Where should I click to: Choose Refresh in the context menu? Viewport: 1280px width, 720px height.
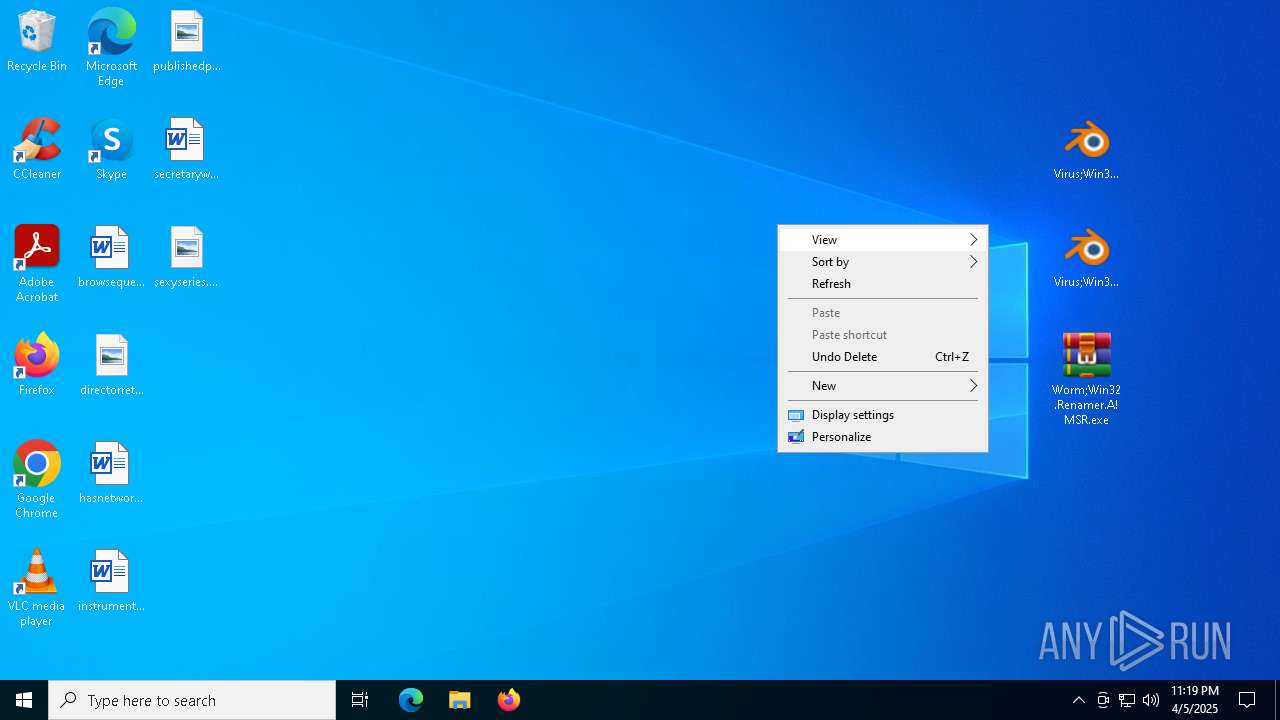click(883, 284)
